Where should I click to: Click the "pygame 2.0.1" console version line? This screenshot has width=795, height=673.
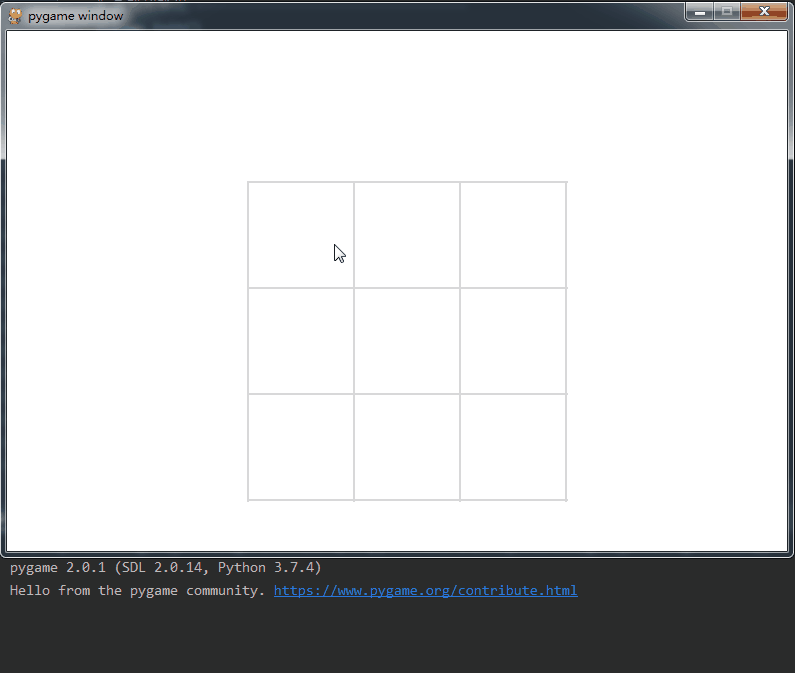click(x=165, y=567)
